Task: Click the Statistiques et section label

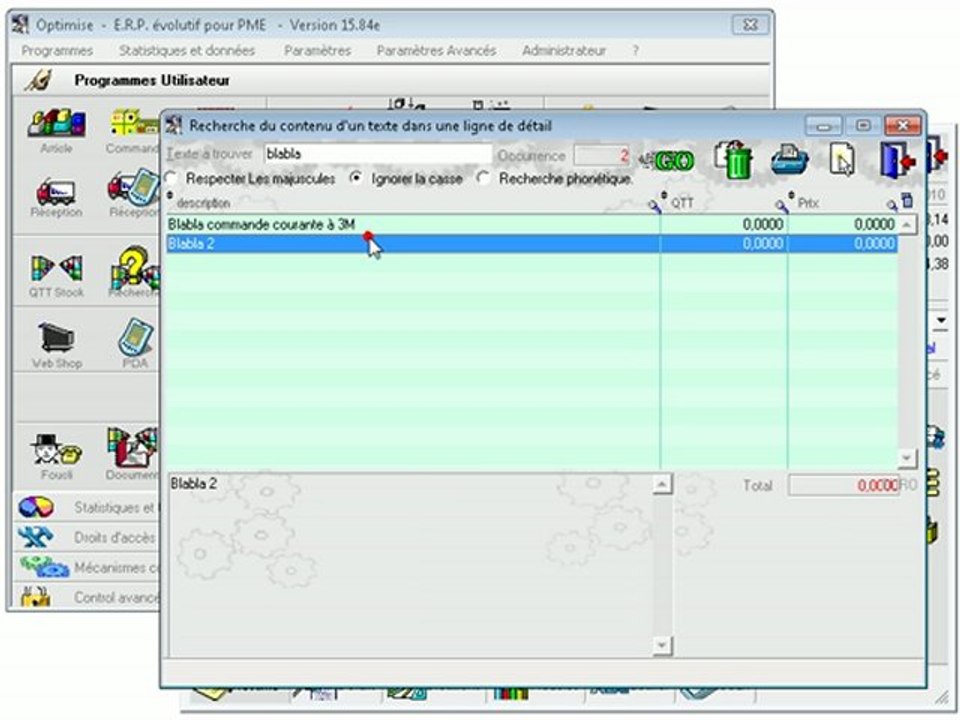Action: 114,508
